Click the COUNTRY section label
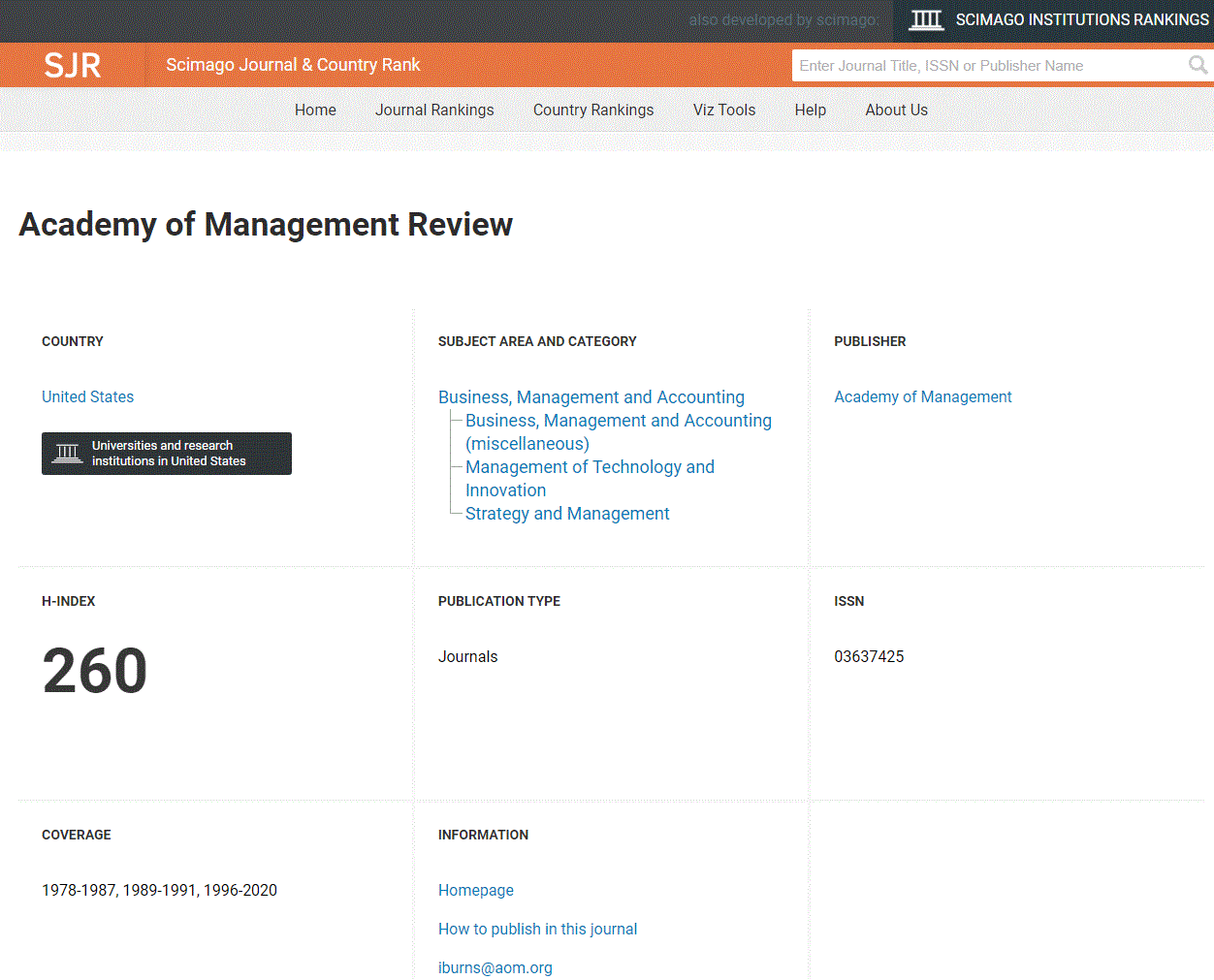1214x980 pixels. (73, 341)
